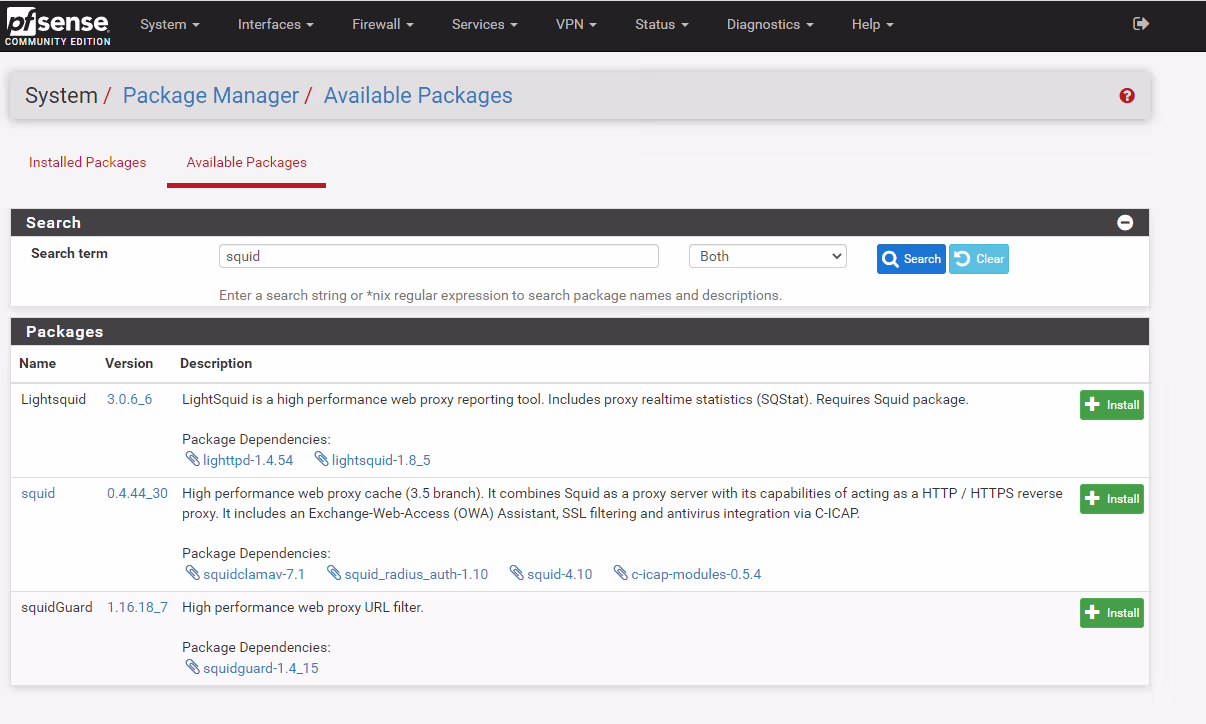Click the Search term input field

pyautogui.click(x=438, y=257)
